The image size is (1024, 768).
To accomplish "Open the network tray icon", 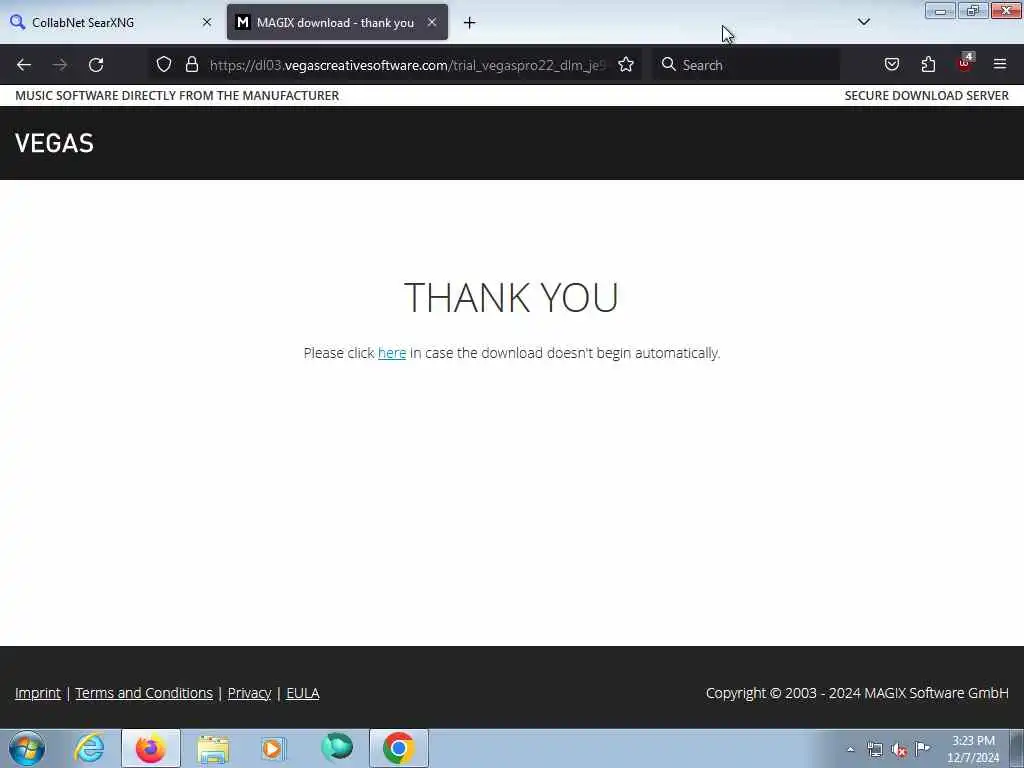I will [875, 750].
